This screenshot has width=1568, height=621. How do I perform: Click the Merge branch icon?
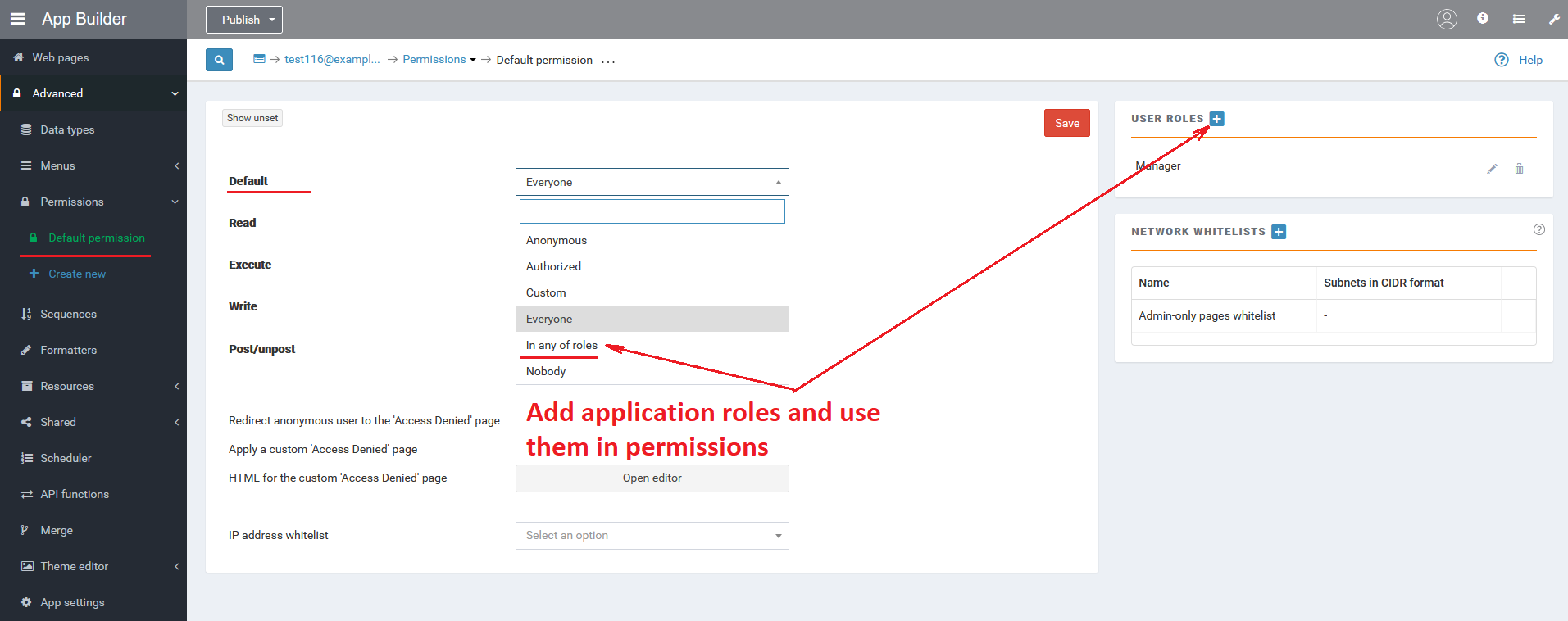pos(25,530)
